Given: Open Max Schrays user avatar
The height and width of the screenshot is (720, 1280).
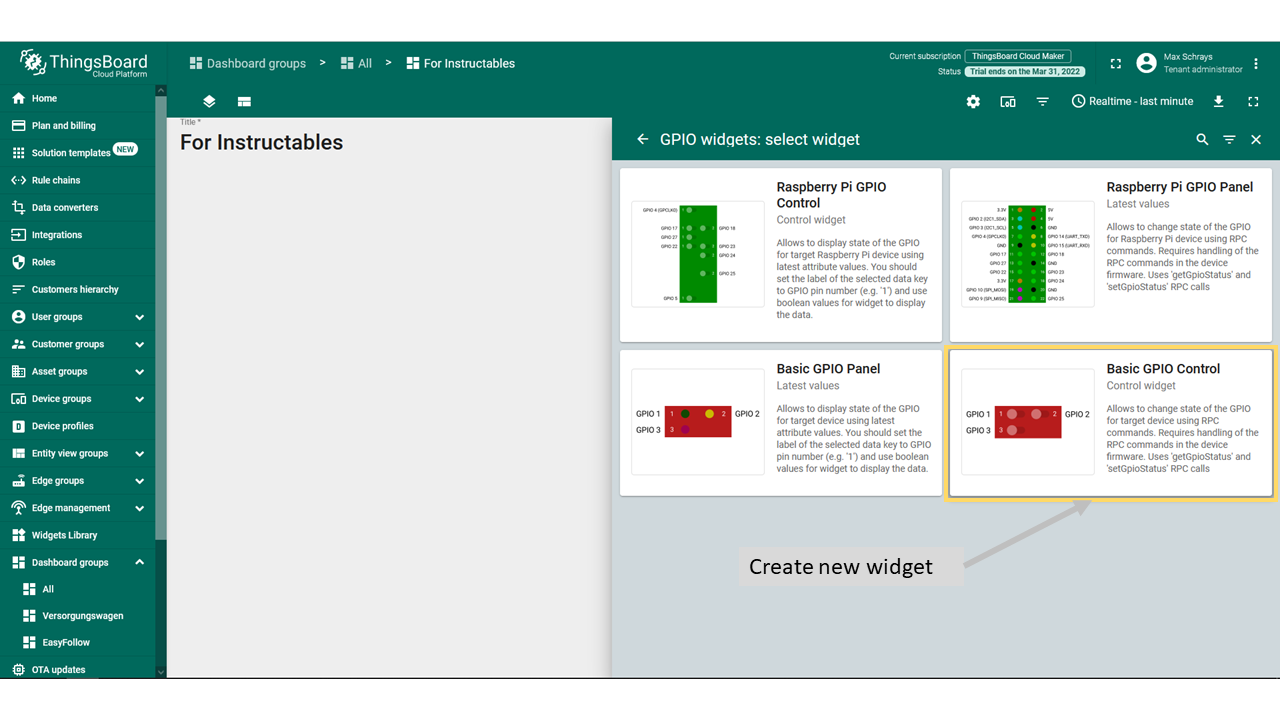Looking at the screenshot, I should (x=1146, y=63).
